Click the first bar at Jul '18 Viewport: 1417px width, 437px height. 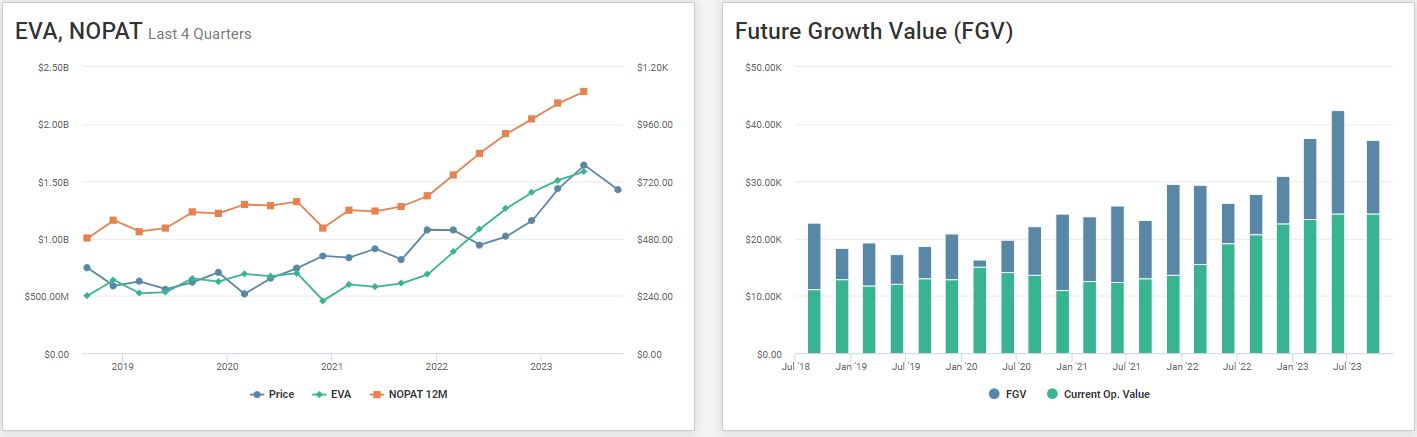point(814,288)
